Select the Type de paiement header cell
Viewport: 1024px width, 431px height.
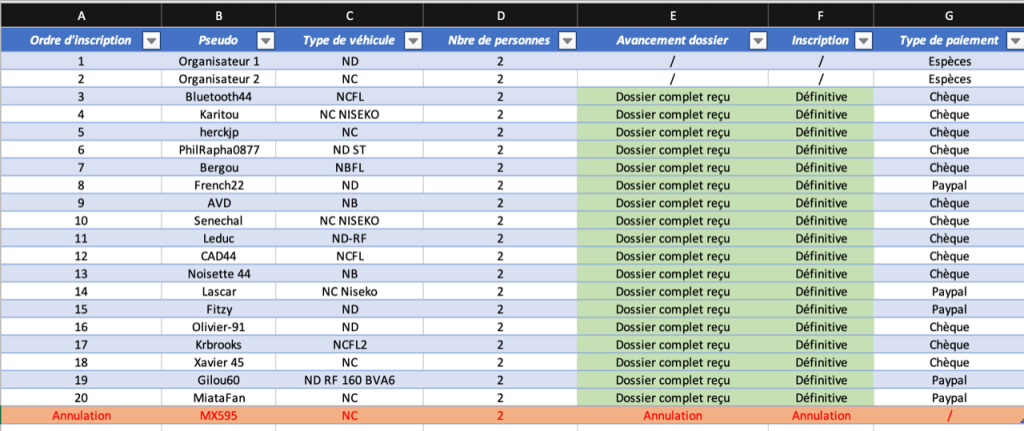pos(949,40)
